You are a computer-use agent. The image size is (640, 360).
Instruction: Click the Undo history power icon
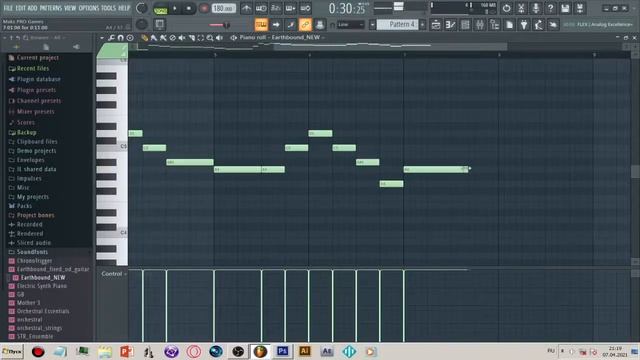[506, 8]
